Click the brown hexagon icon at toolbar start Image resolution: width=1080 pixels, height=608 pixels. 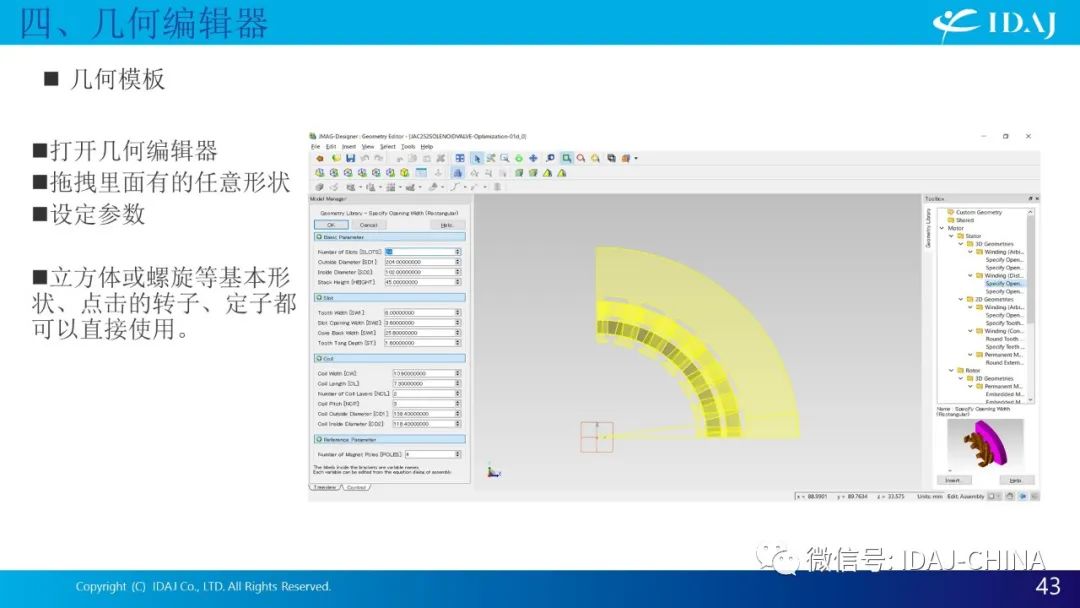(x=320, y=158)
